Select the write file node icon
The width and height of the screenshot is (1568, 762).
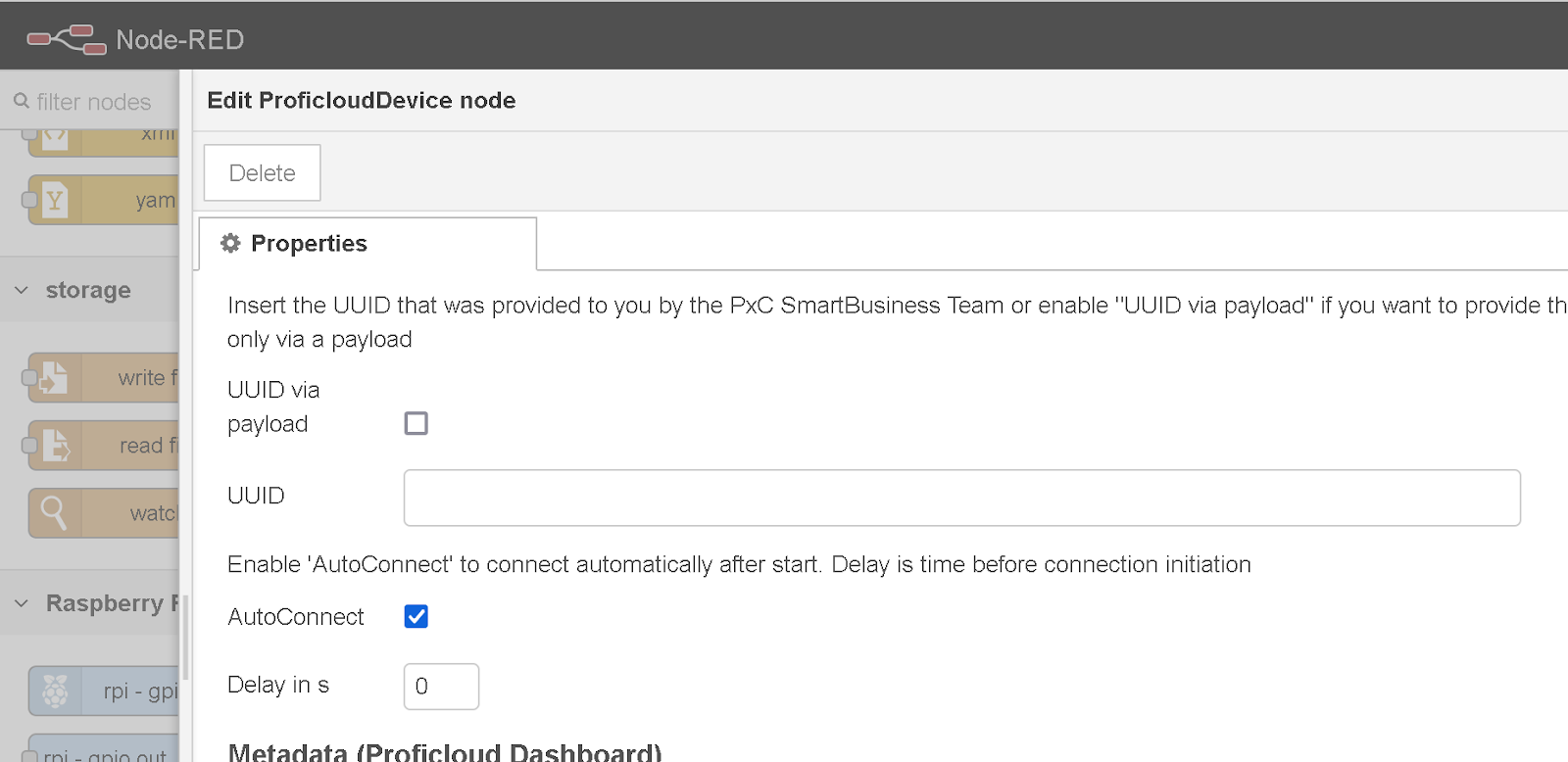55,378
